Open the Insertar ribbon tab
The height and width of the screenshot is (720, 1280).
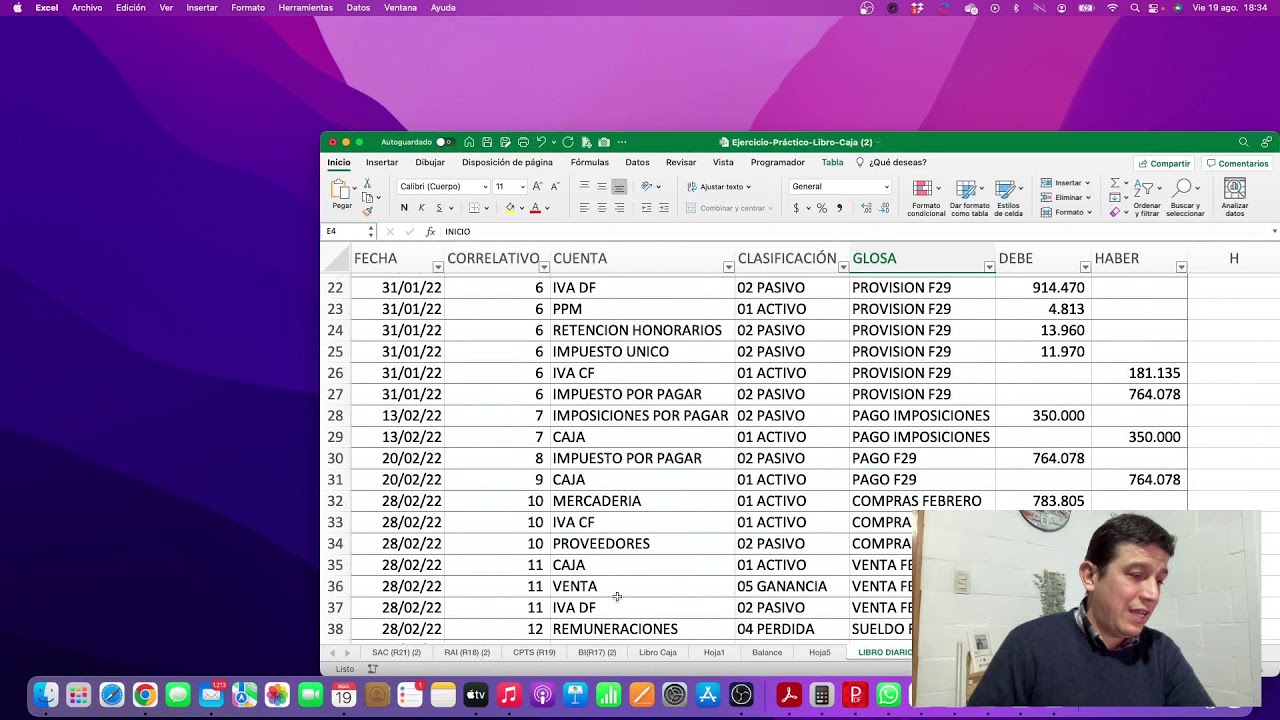coord(382,162)
